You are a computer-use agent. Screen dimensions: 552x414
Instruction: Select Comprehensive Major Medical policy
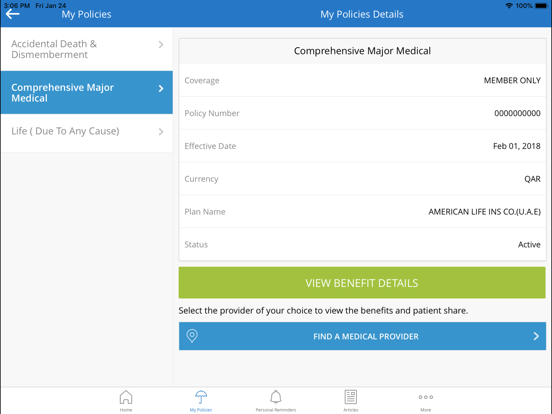(x=87, y=92)
